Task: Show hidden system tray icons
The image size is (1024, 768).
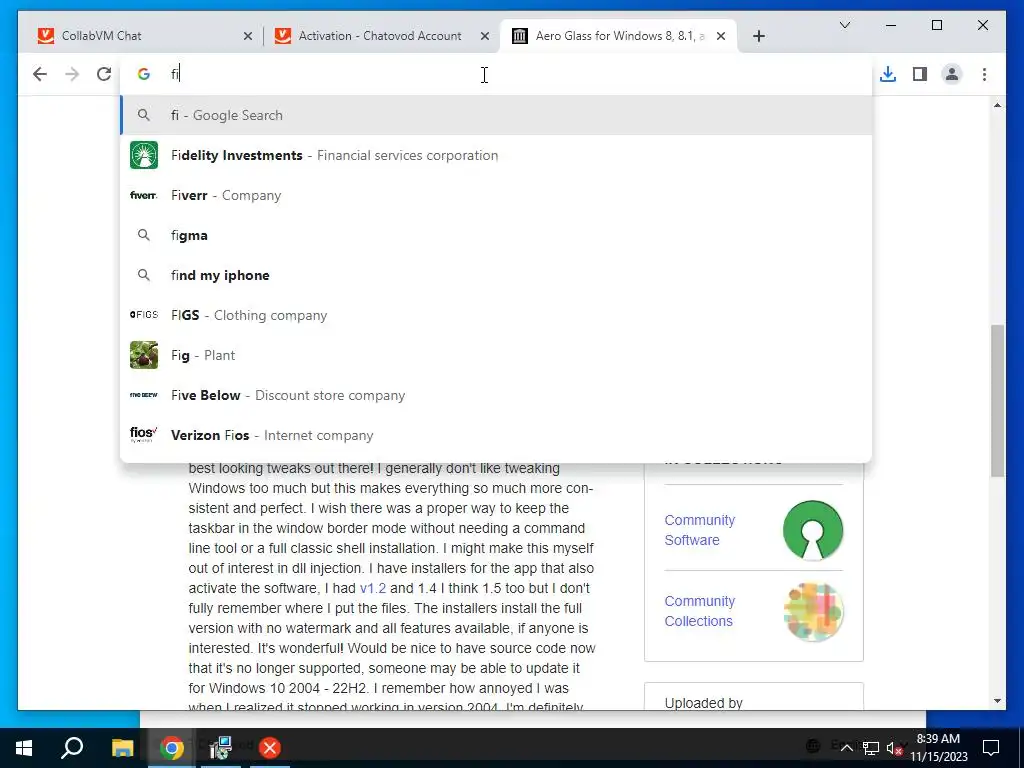Action: (x=846, y=748)
